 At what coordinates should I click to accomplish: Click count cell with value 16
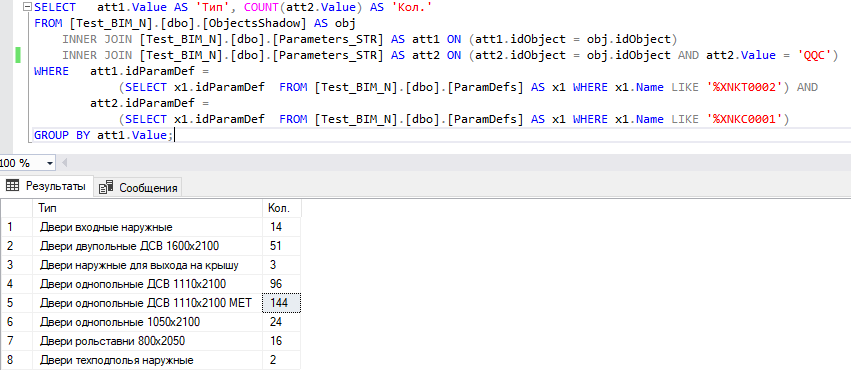coord(282,341)
